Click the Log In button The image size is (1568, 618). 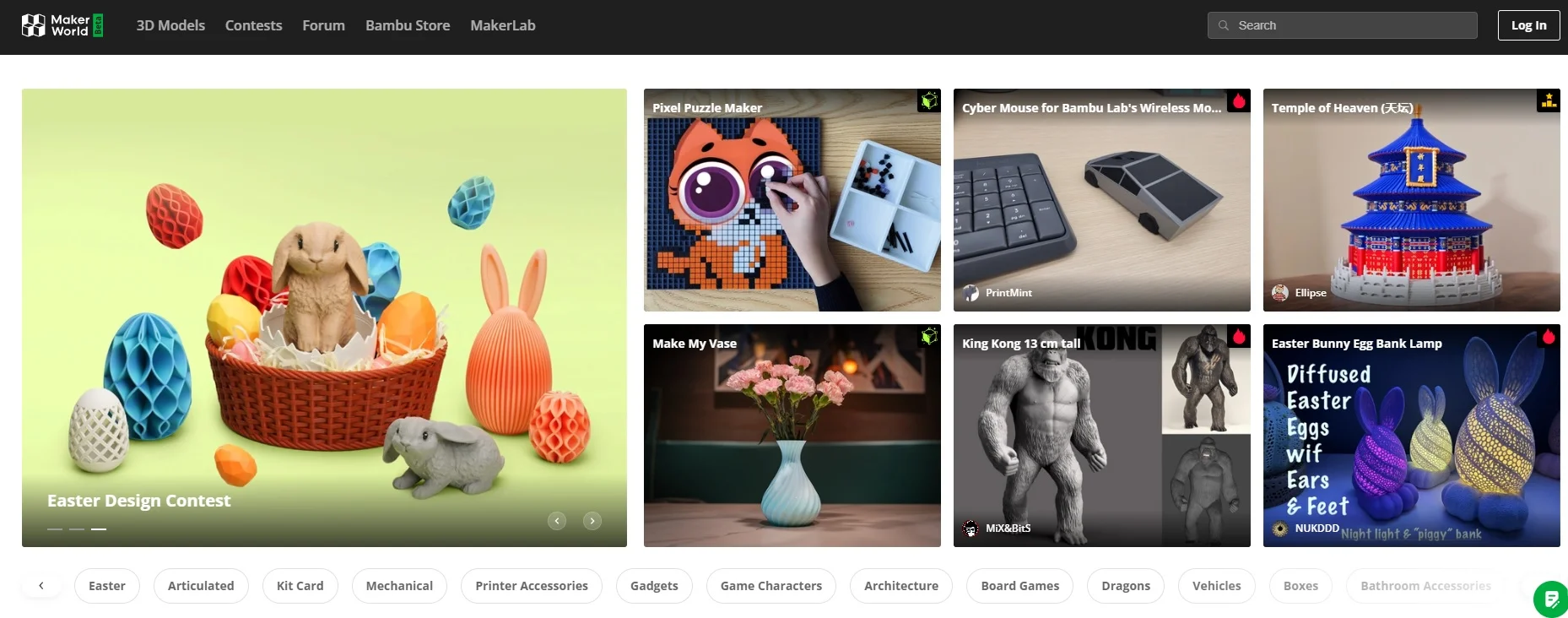tap(1528, 25)
